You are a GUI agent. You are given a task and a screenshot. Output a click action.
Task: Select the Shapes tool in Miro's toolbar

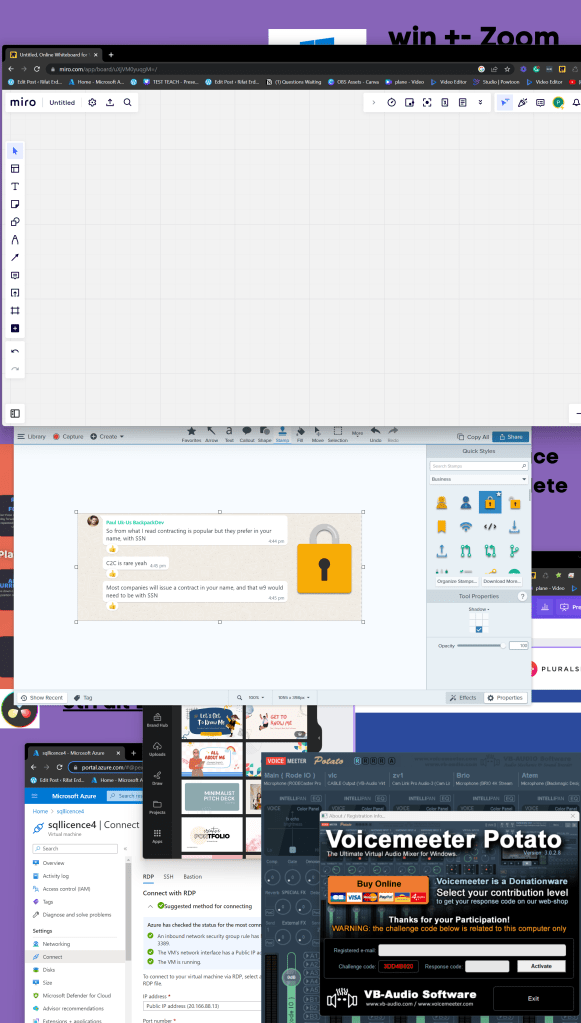(x=15, y=222)
